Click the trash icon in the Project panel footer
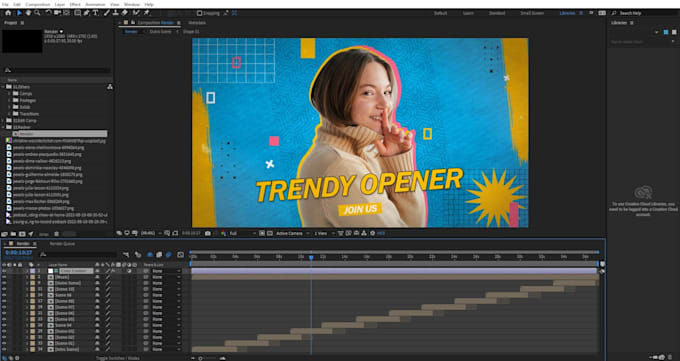Viewport: 680px width, 361px height. (56, 234)
